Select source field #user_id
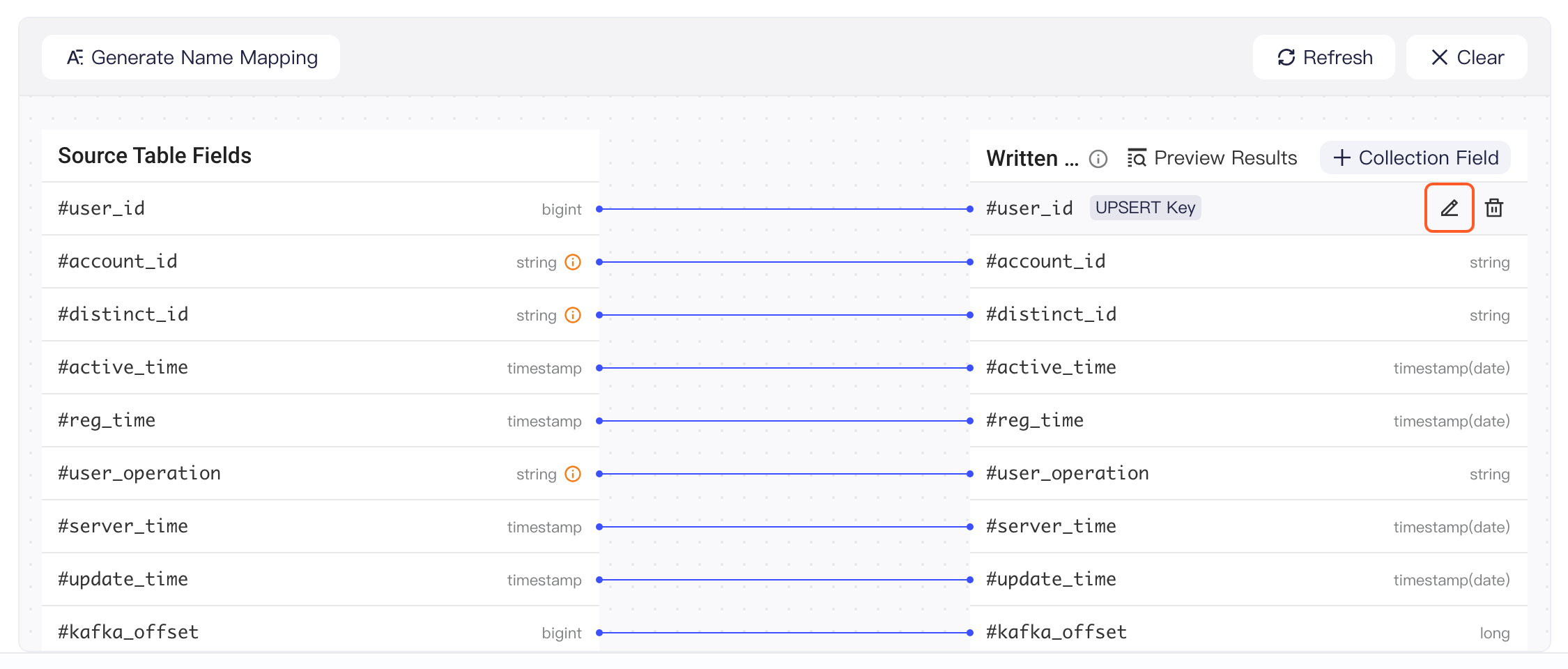 [x=321, y=208]
